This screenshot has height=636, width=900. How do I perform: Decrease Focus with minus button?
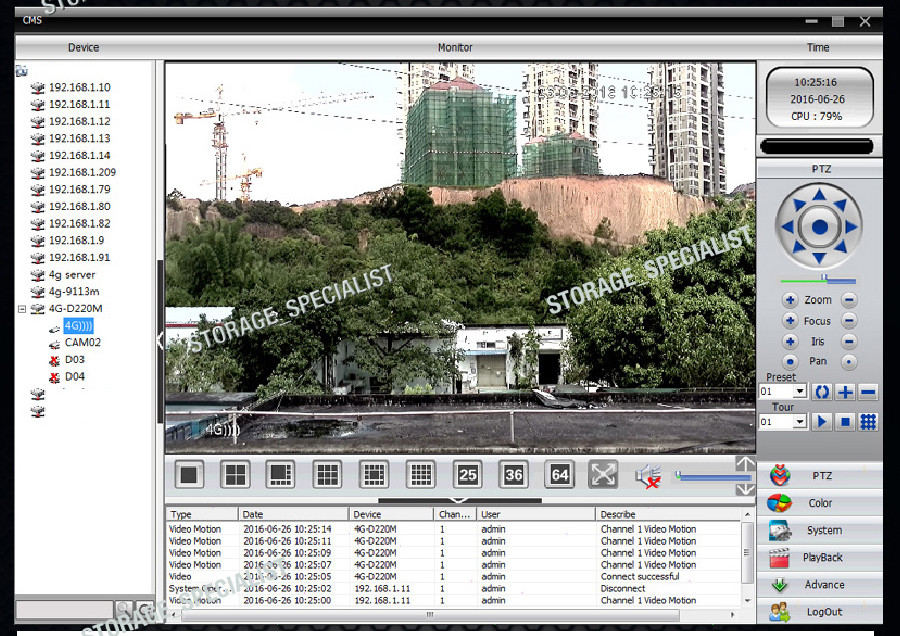pos(849,320)
